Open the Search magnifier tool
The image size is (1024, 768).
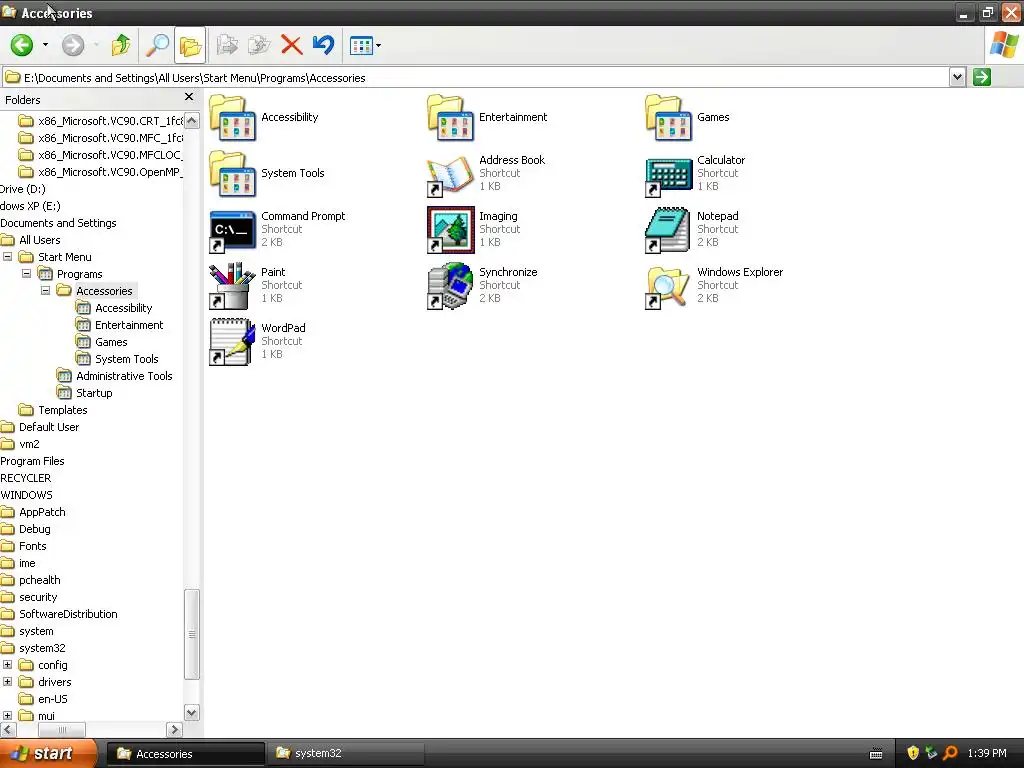pyautogui.click(x=157, y=45)
